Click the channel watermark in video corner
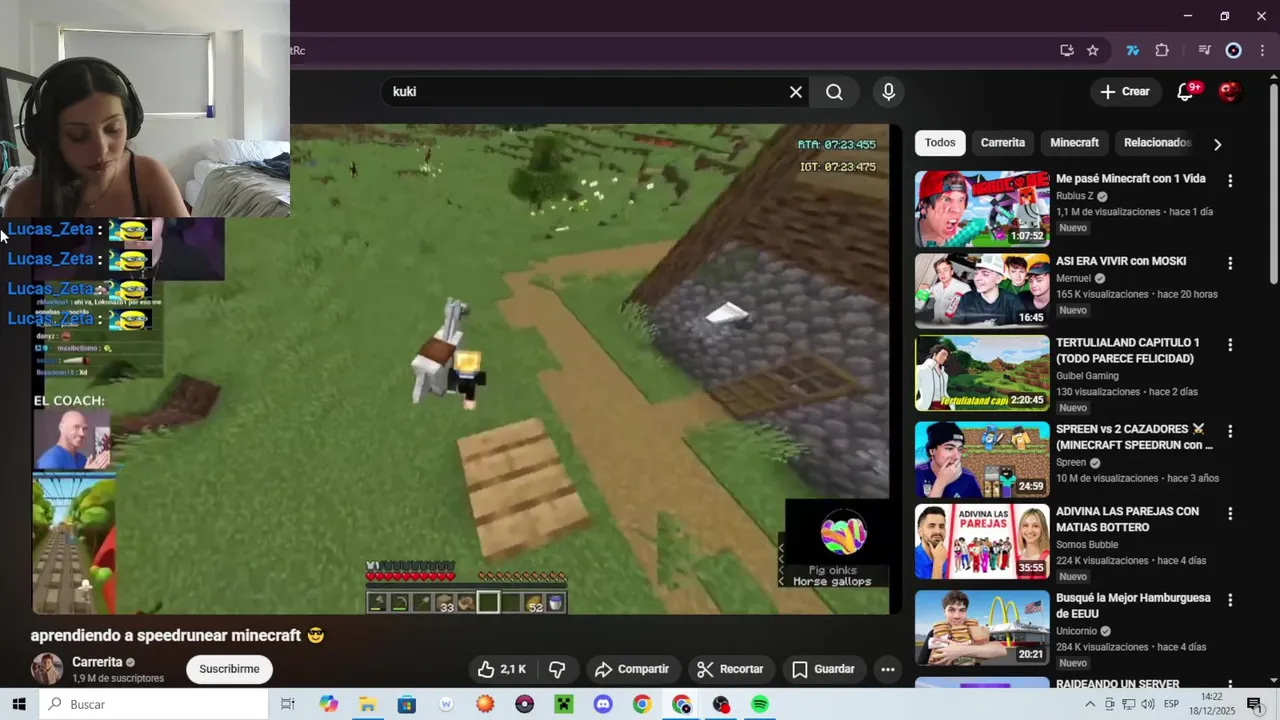 (843, 534)
